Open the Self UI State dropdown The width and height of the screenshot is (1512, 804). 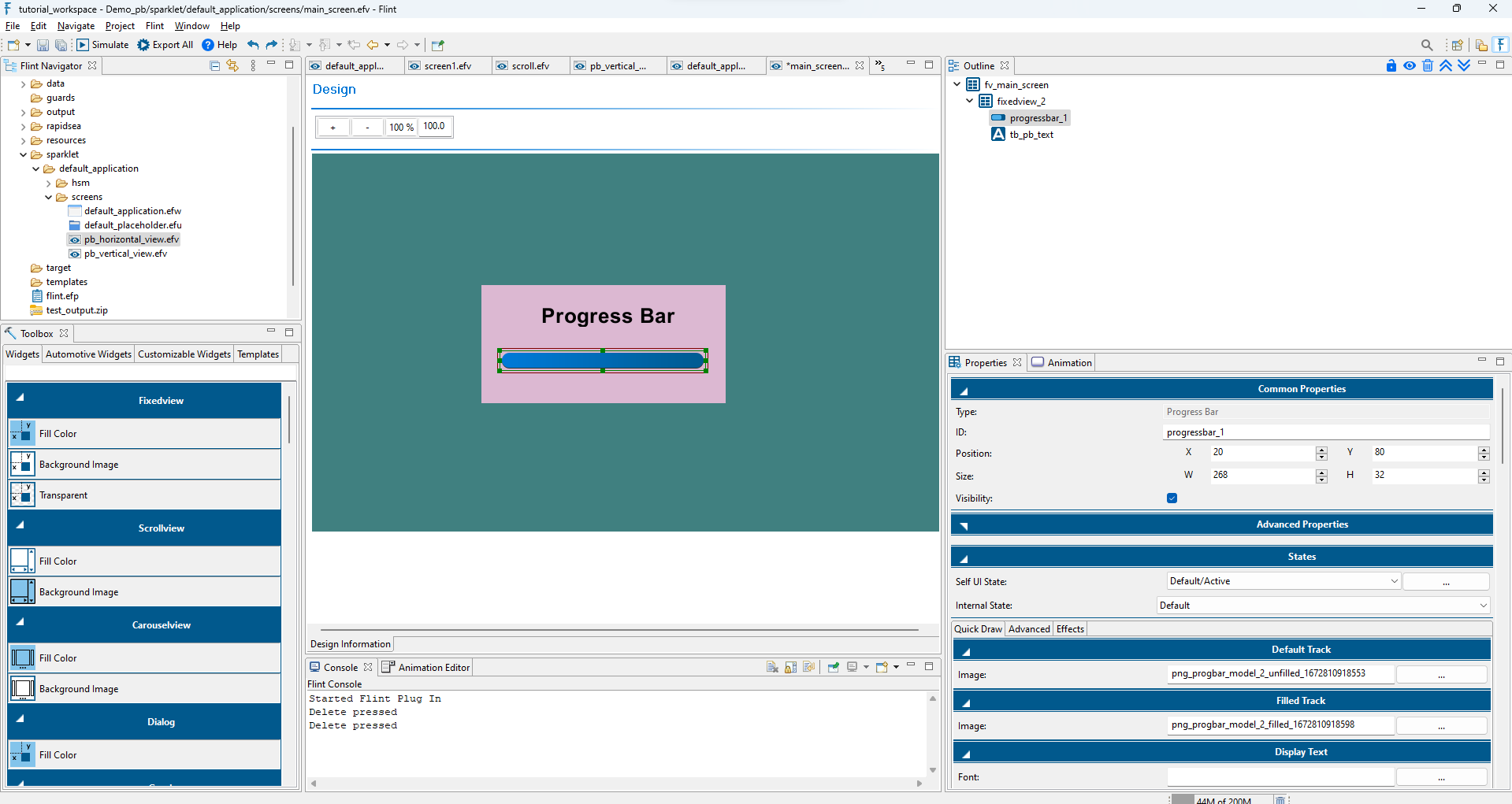(1283, 581)
